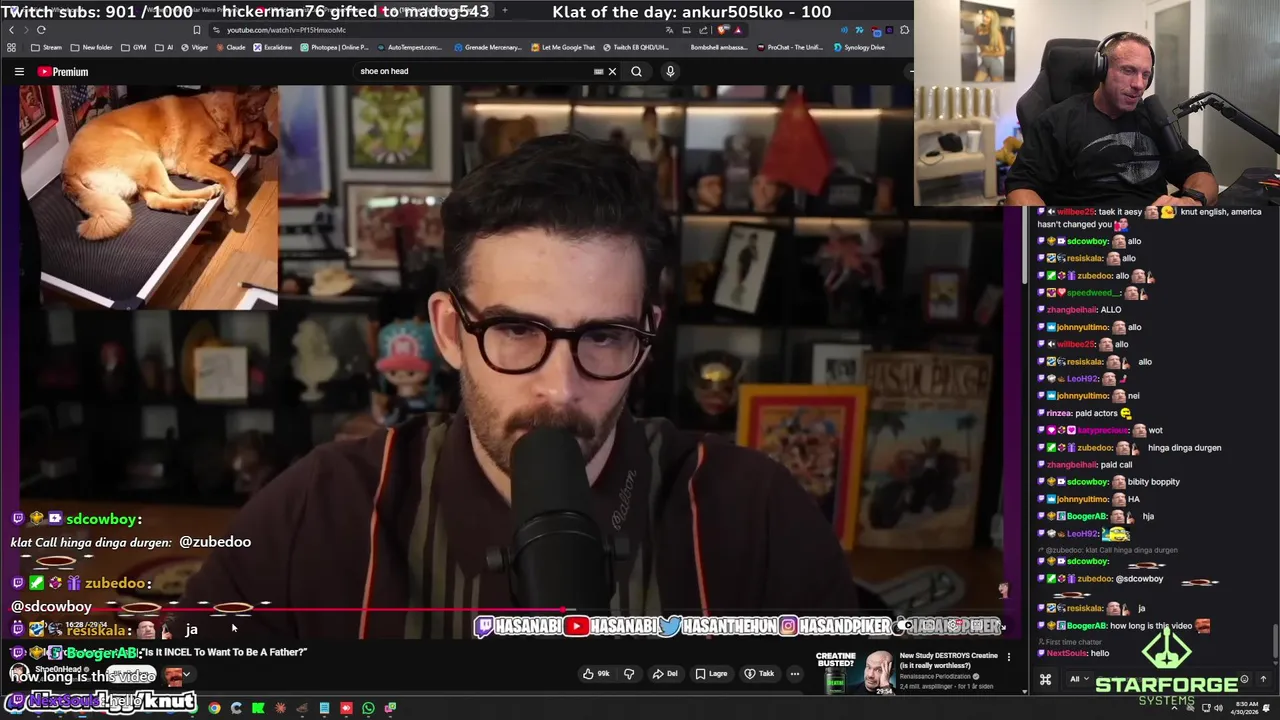Open clock showing 8:30 AM
Viewport: 1280px width, 720px height.
point(1244,708)
